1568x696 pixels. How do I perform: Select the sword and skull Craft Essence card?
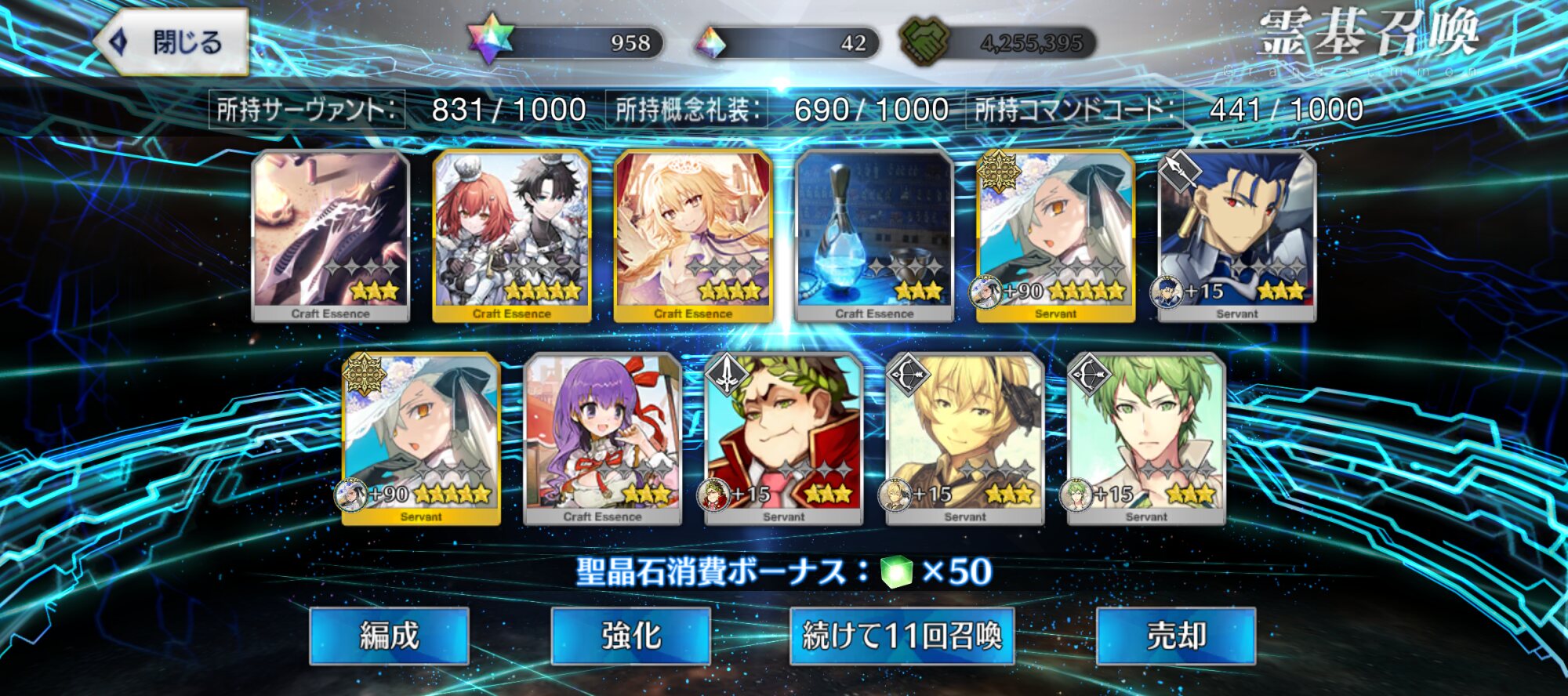pos(330,236)
